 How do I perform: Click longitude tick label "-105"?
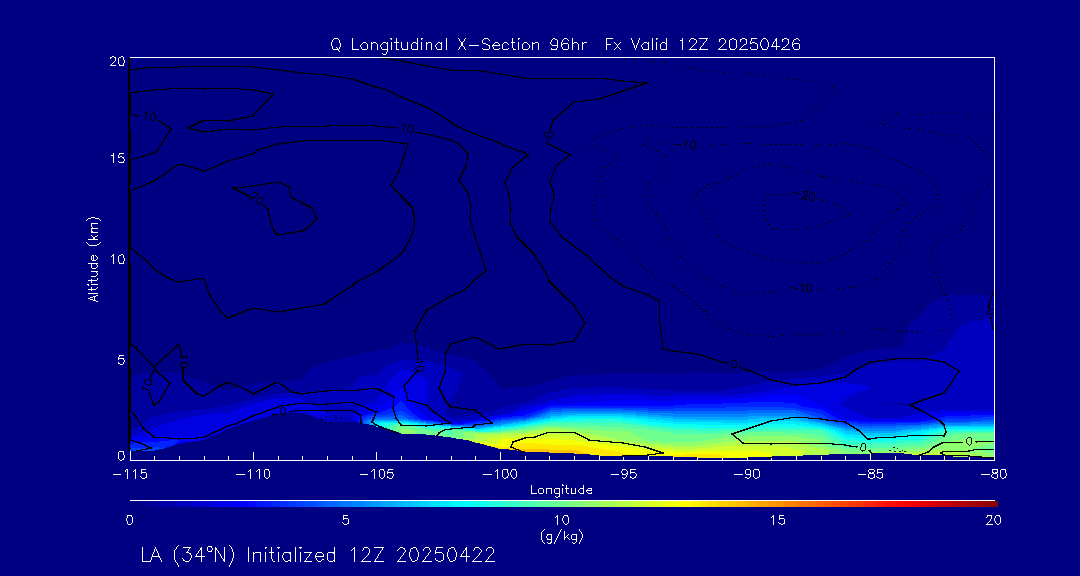click(377, 474)
